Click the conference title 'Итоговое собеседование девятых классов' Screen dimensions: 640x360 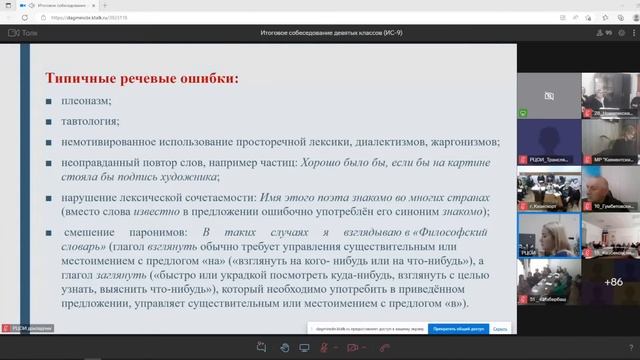(331, 33)
